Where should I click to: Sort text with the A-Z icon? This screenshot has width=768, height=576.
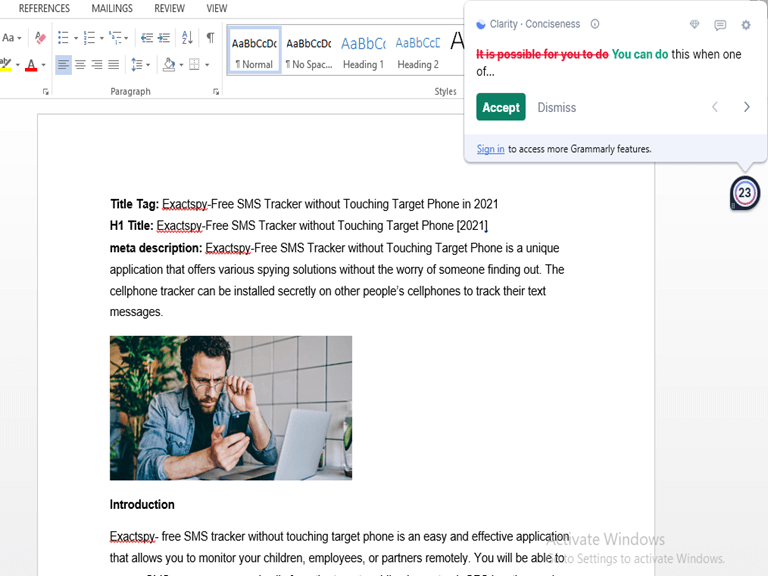pos(187,38)
